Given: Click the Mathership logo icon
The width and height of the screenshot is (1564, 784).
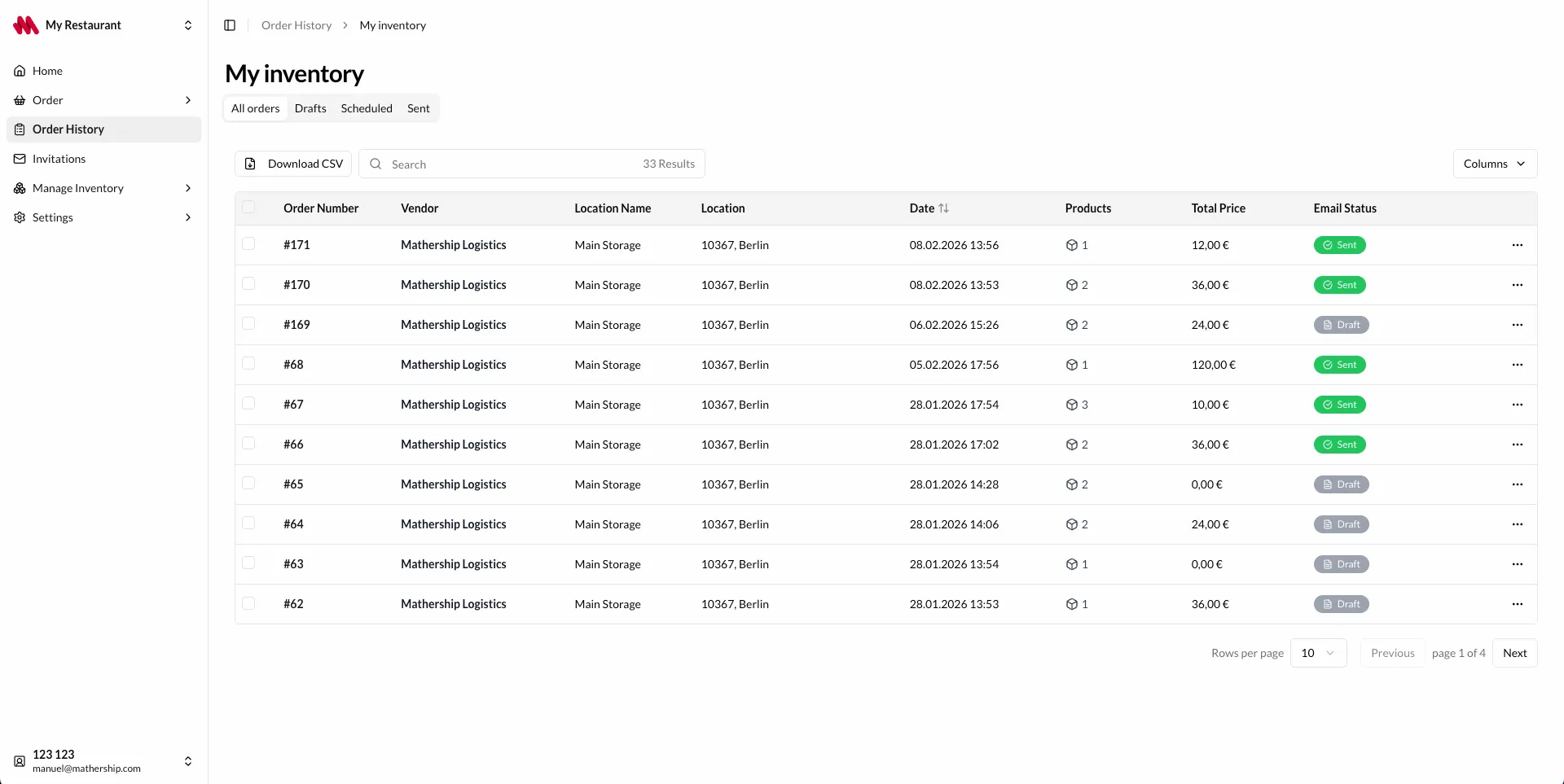Looking at the screenshot, I should 26,25.
